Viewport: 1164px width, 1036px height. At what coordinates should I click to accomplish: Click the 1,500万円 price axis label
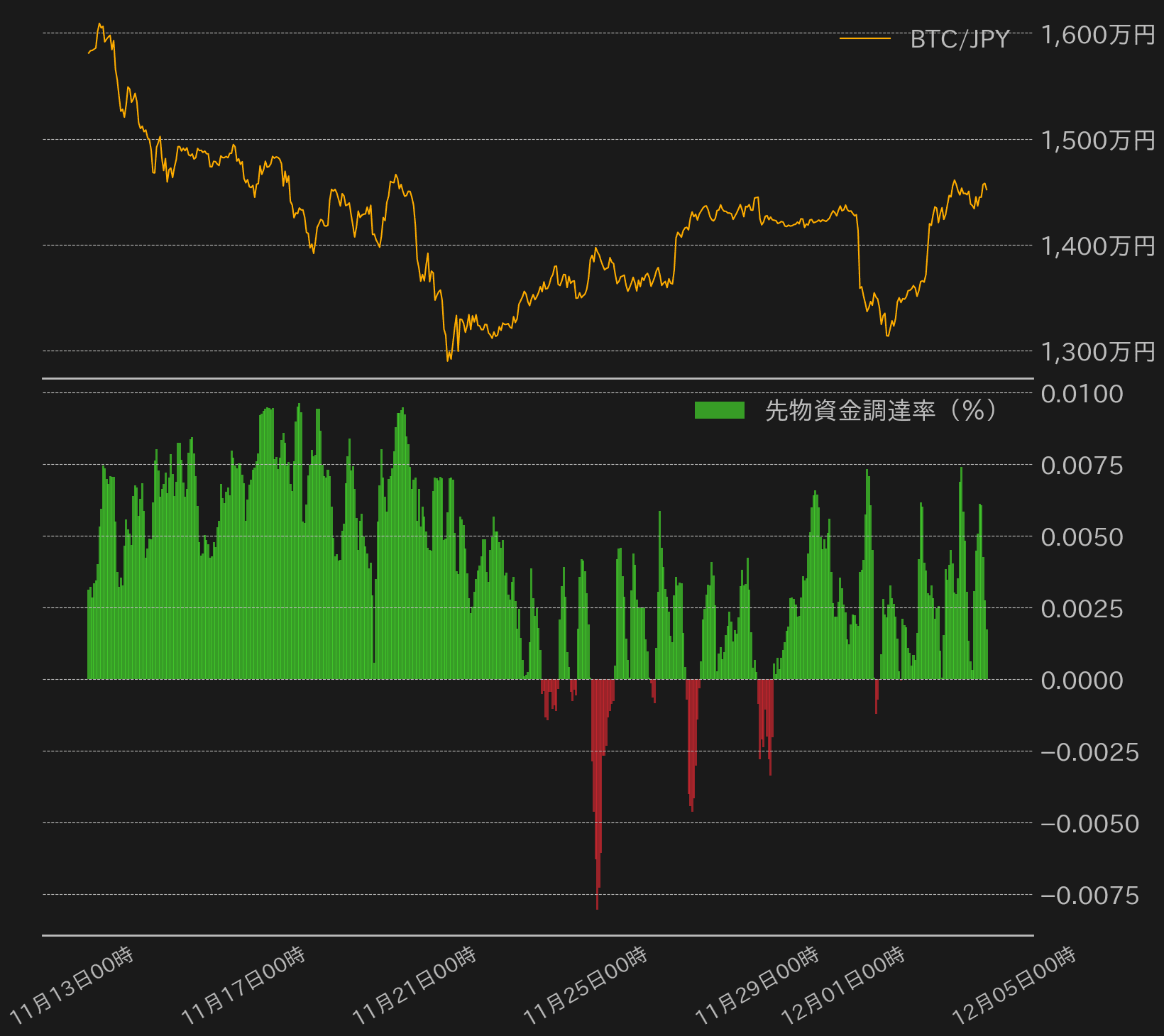pyautogui.click(x=1097, y=140)
